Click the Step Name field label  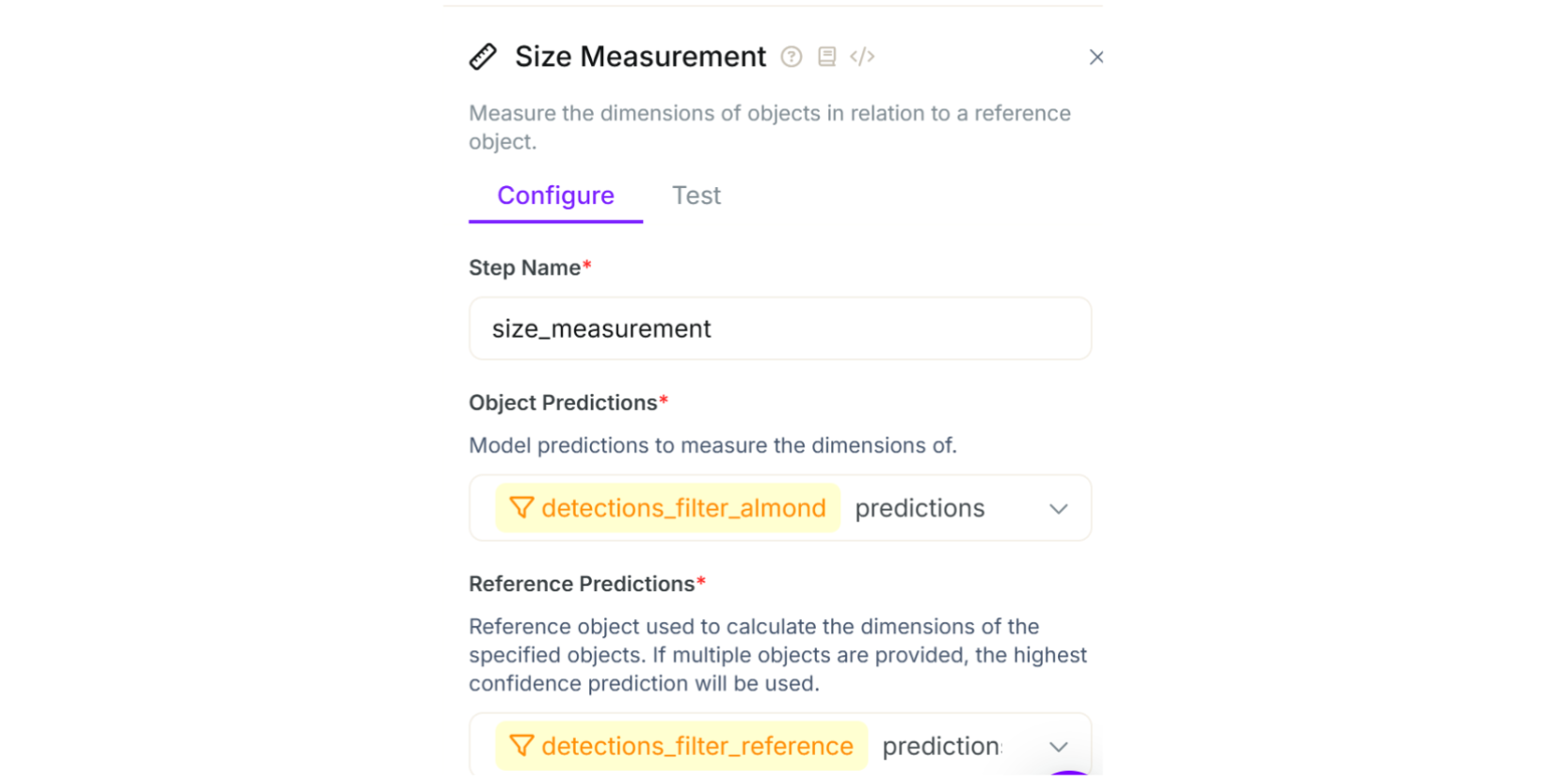524,268
